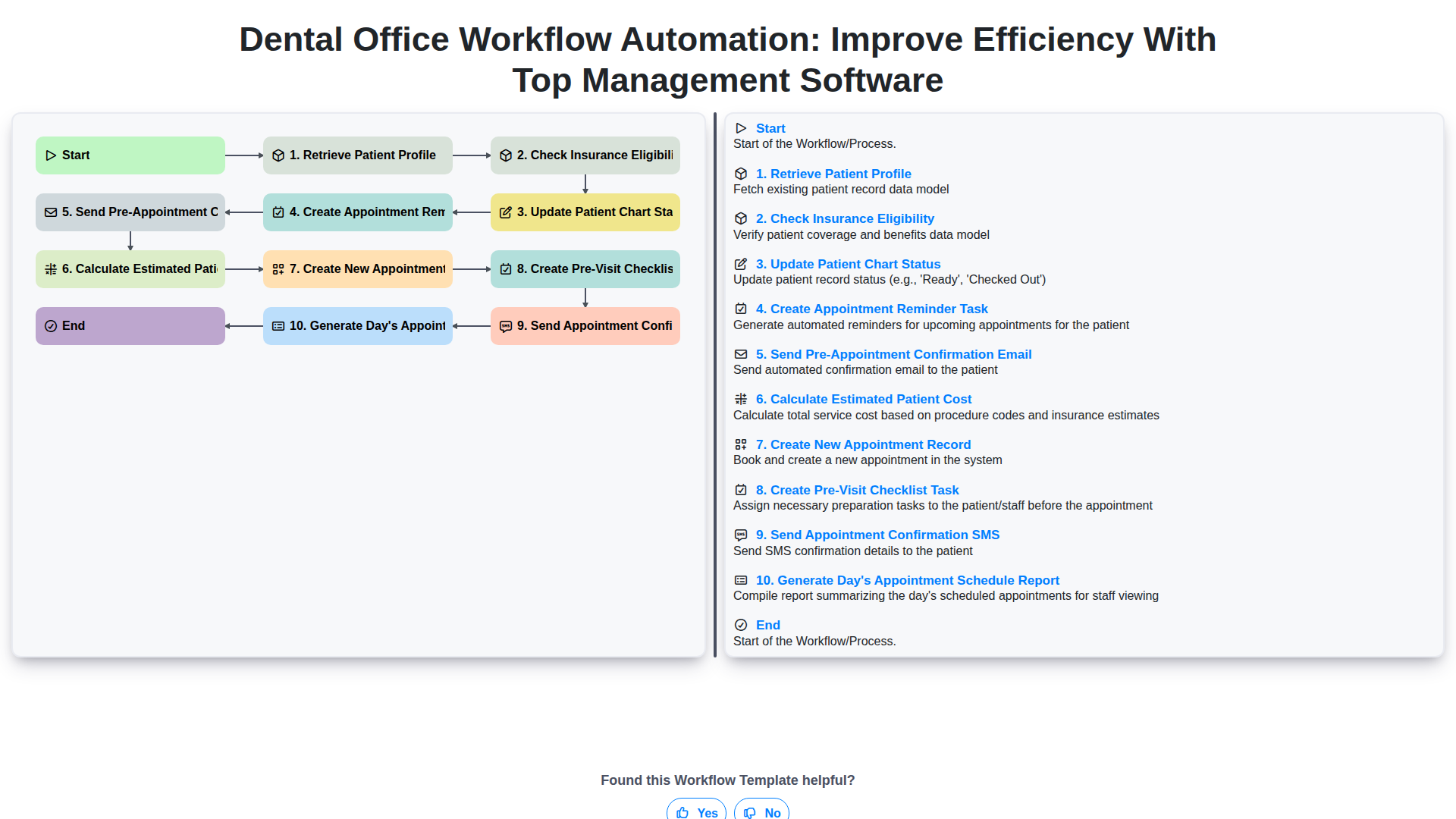1456x819 pixels.
Task: Click the SMS bubble icon on Send Appointment Confirmation
Action: (506, 326)
